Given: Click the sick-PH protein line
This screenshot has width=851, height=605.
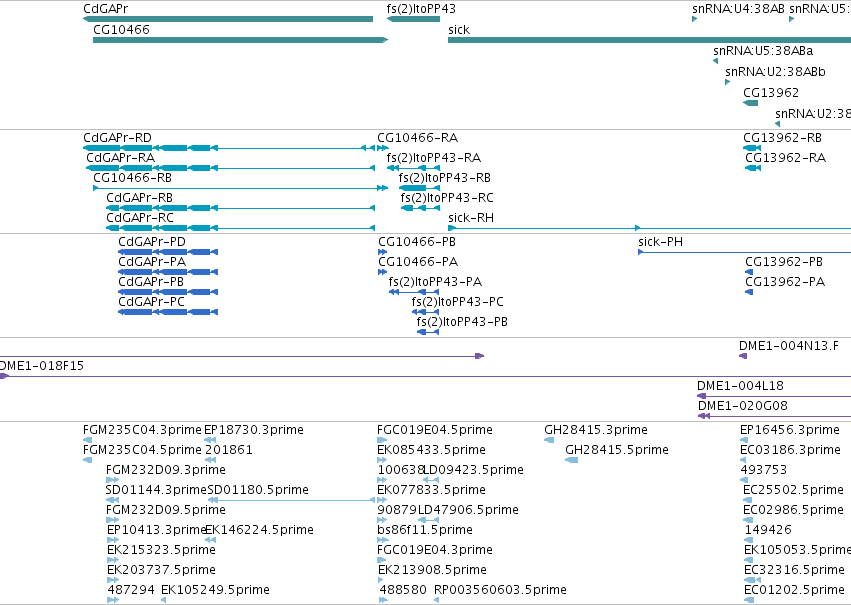Looking at the screenshot, I should (x=744, y=252).
